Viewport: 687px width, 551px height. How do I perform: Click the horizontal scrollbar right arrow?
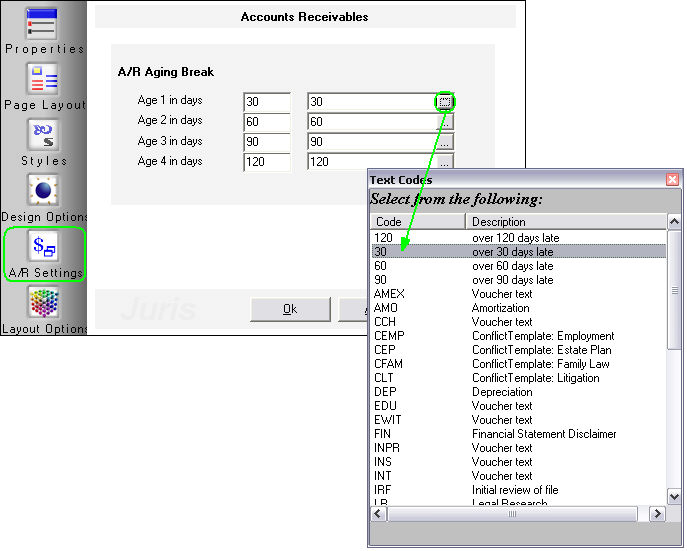[657, 513]
